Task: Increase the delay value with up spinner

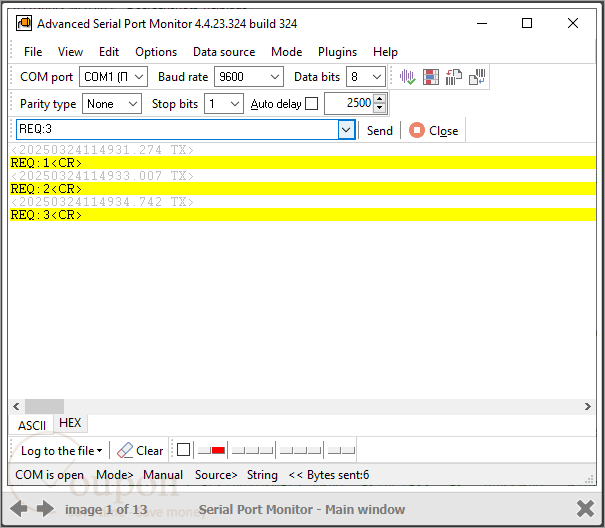Action: pyautogui.click(x=380, y=99)
